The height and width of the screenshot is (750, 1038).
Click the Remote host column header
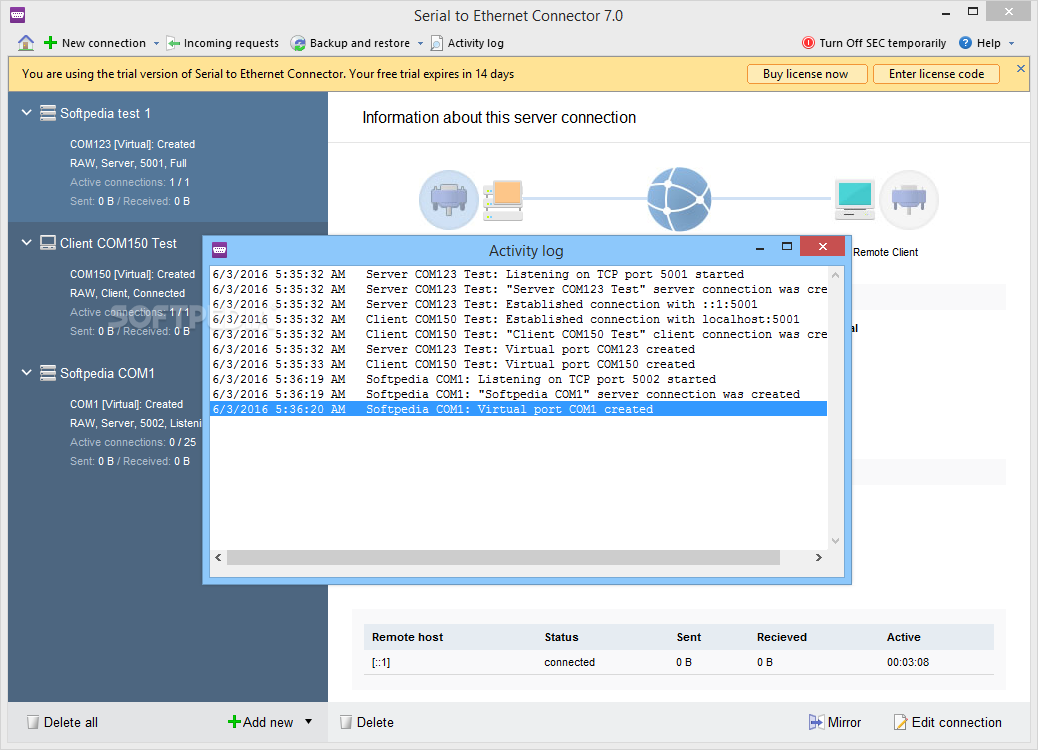pyautogui.click(x=407, y=637)
